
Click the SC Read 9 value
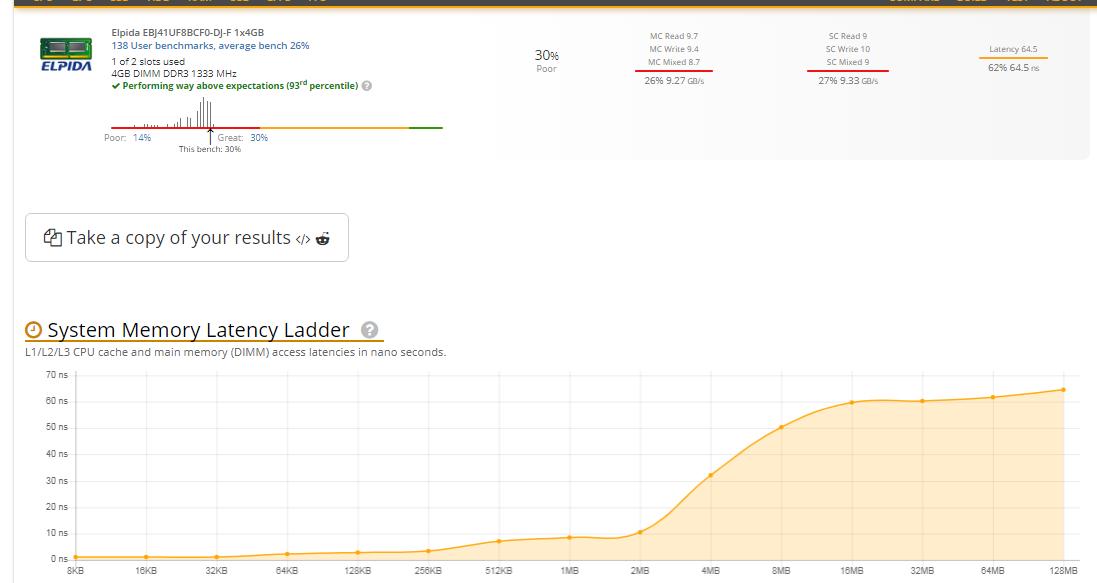(x=848, y=36)
